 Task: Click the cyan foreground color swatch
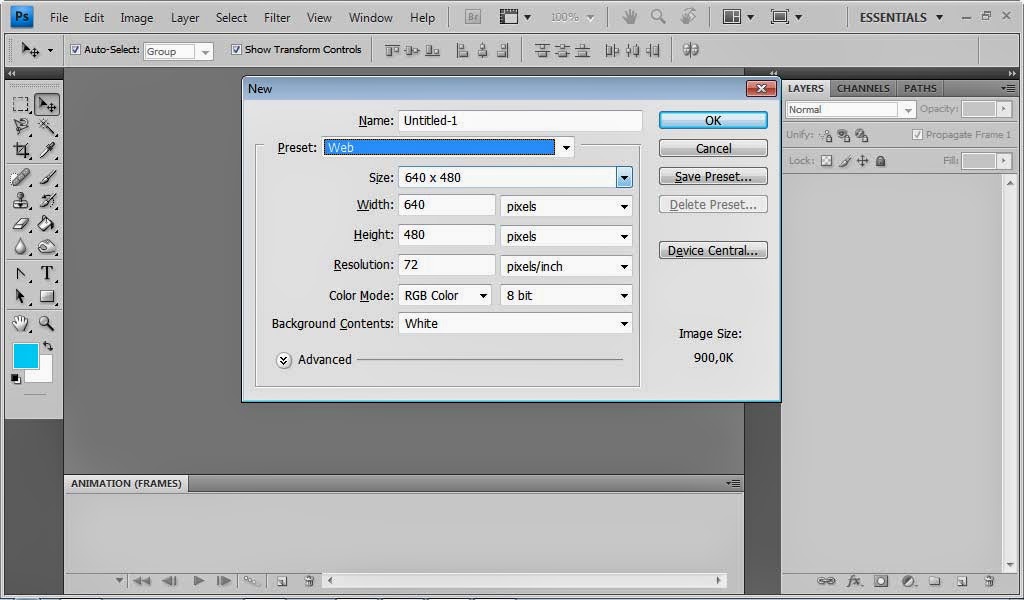[25, 355]
